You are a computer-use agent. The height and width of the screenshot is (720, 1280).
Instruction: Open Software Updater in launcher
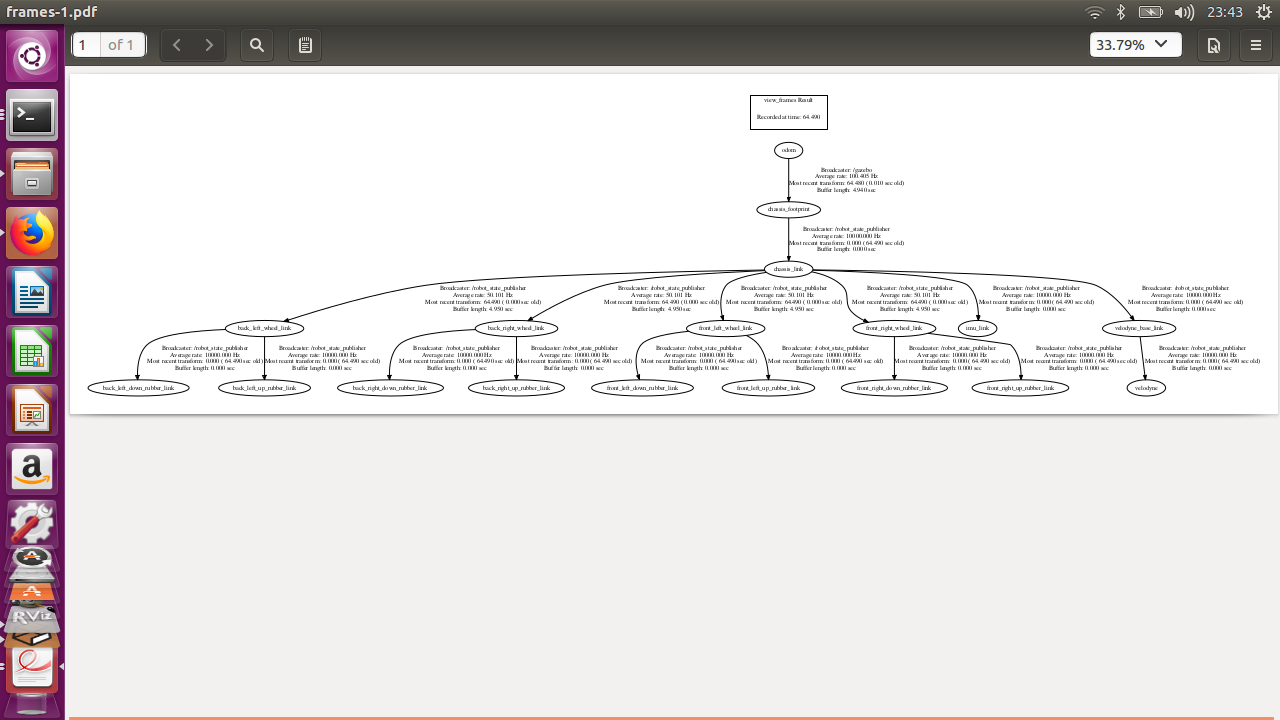pos(33,558)
